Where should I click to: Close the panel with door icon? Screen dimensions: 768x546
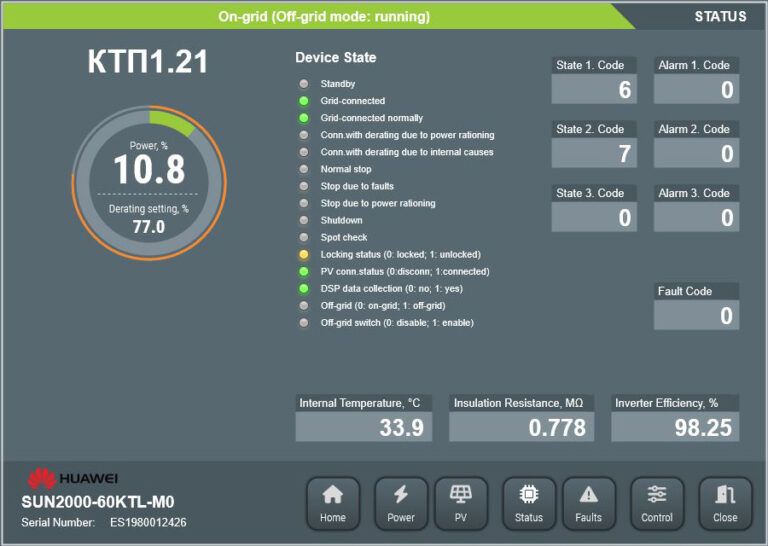click(x=725, y=503)
